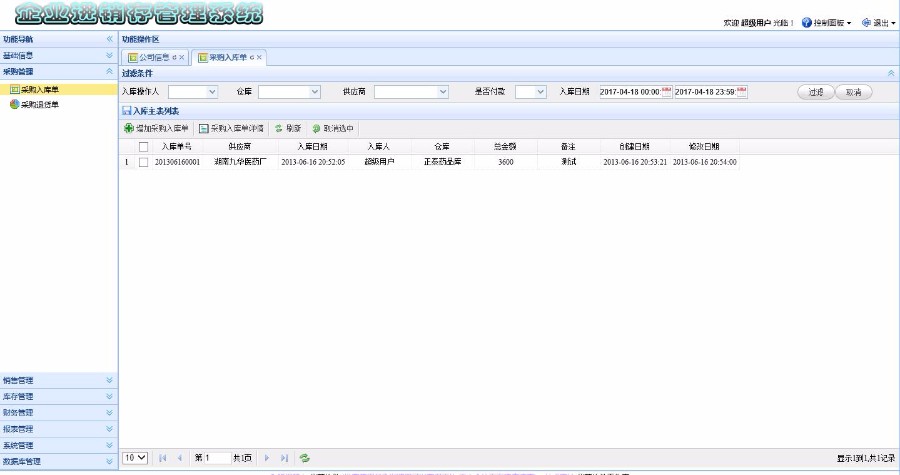900x475 pixels.
Task: Reload the 采购入库单 tab with its refresh icon
Action: tap(252, 57)
